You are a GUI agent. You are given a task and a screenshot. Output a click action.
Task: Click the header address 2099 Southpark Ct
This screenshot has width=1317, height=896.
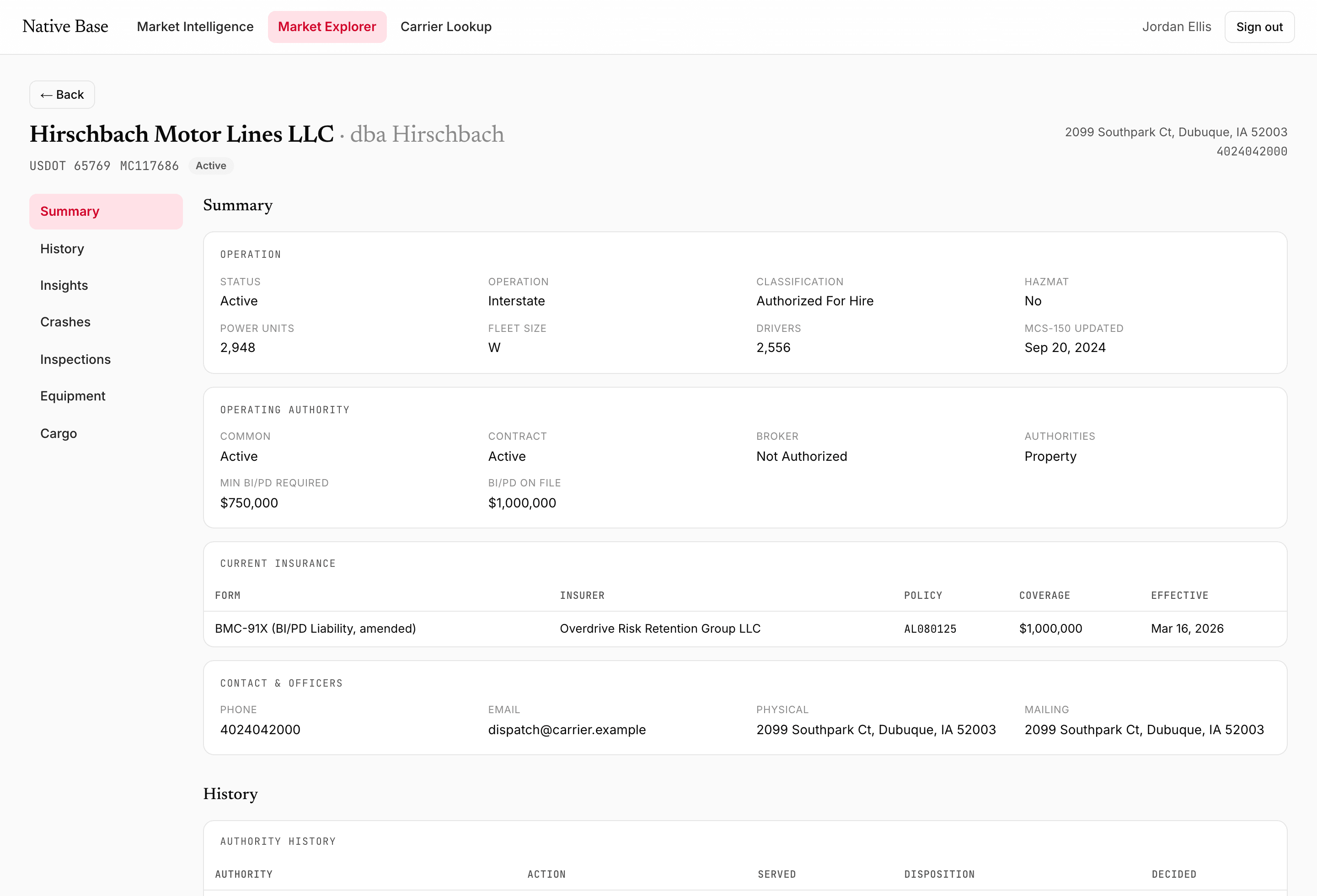coord(1176,132)
